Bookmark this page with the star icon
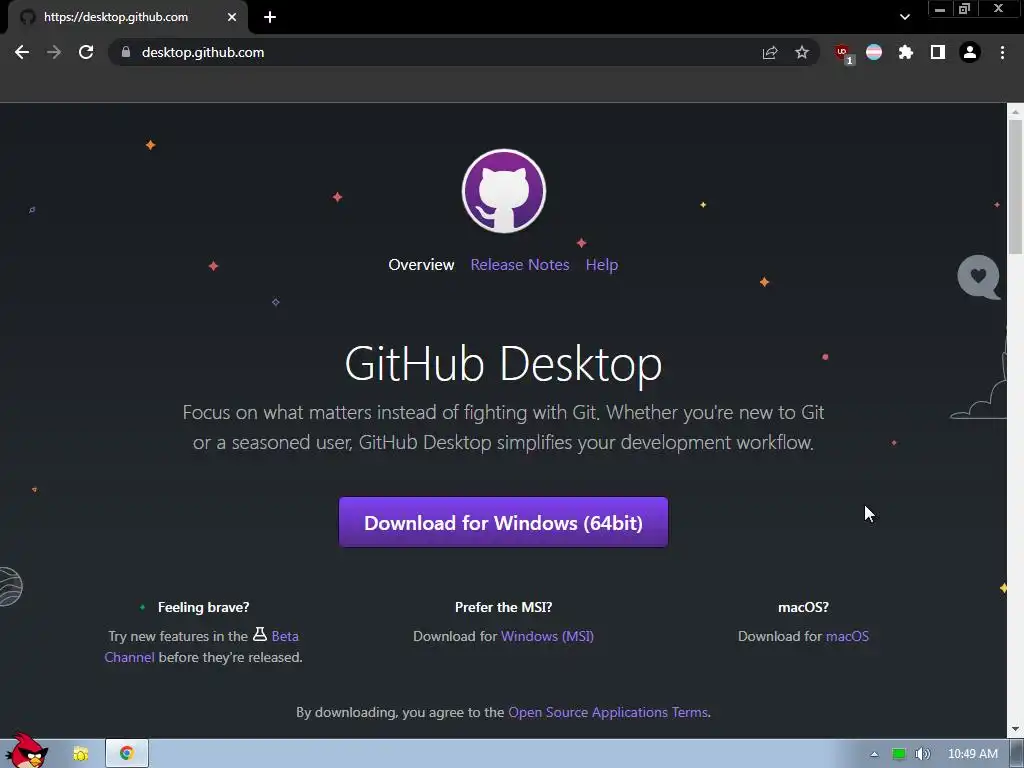 pyautogui.click(x=802, y=52)
